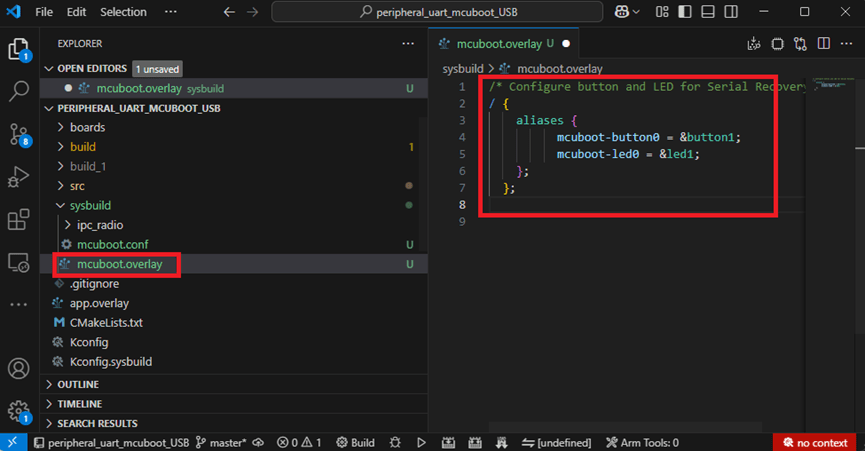Open the Search view in activity bar

pyautogui.click(x=18, y=91)
